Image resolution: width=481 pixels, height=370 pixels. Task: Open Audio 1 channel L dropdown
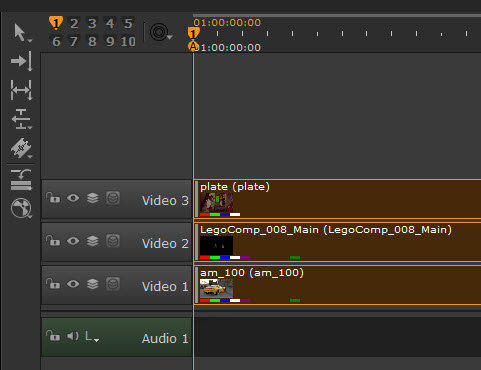(x=92, y=337)
